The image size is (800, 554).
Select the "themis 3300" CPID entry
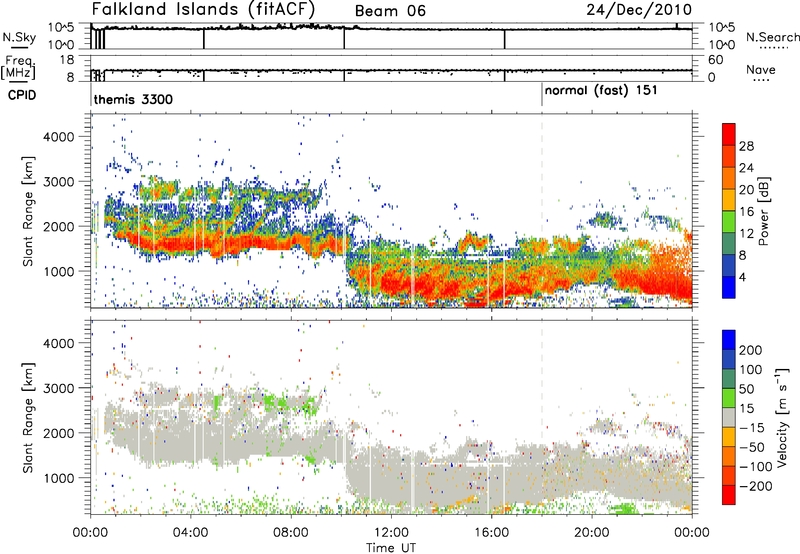(133, 99)
